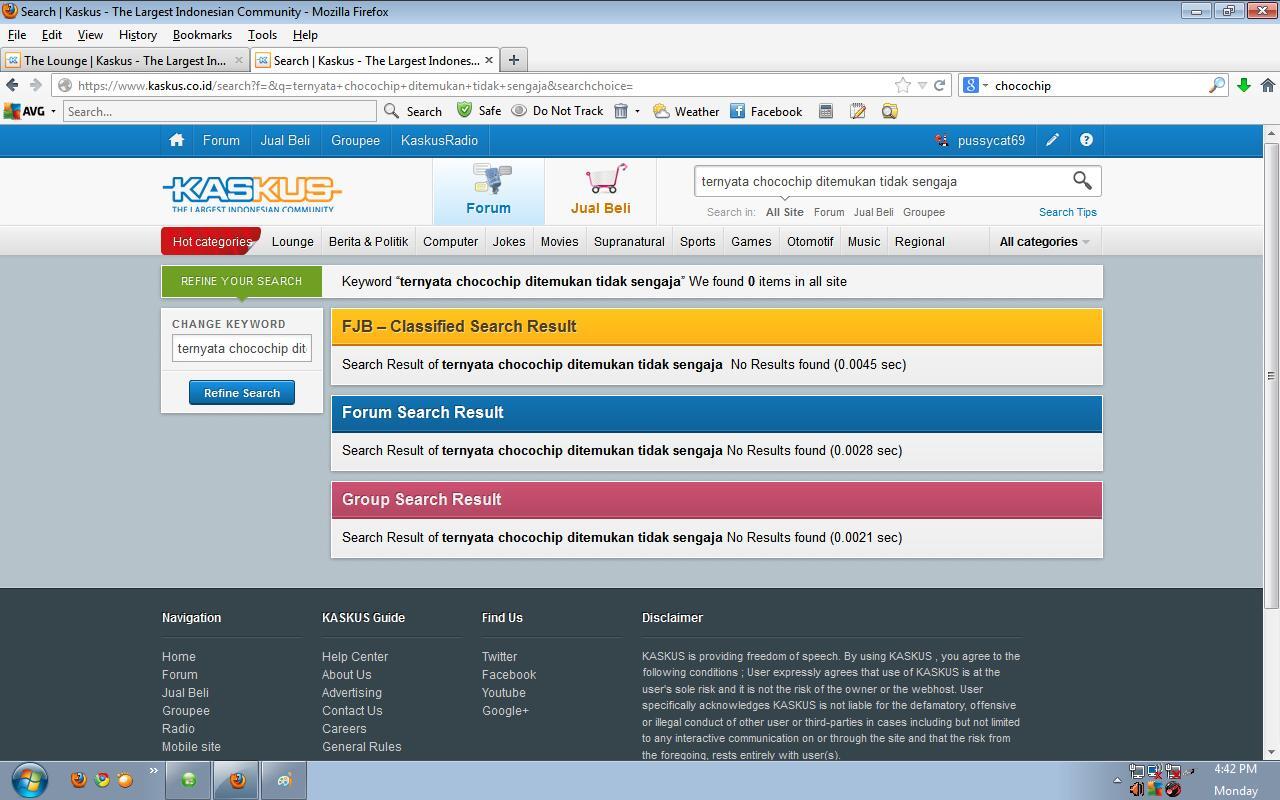The height and width of the screenshot is (800, 1280).
Task: Open the Tools menu
Action: 262,34
